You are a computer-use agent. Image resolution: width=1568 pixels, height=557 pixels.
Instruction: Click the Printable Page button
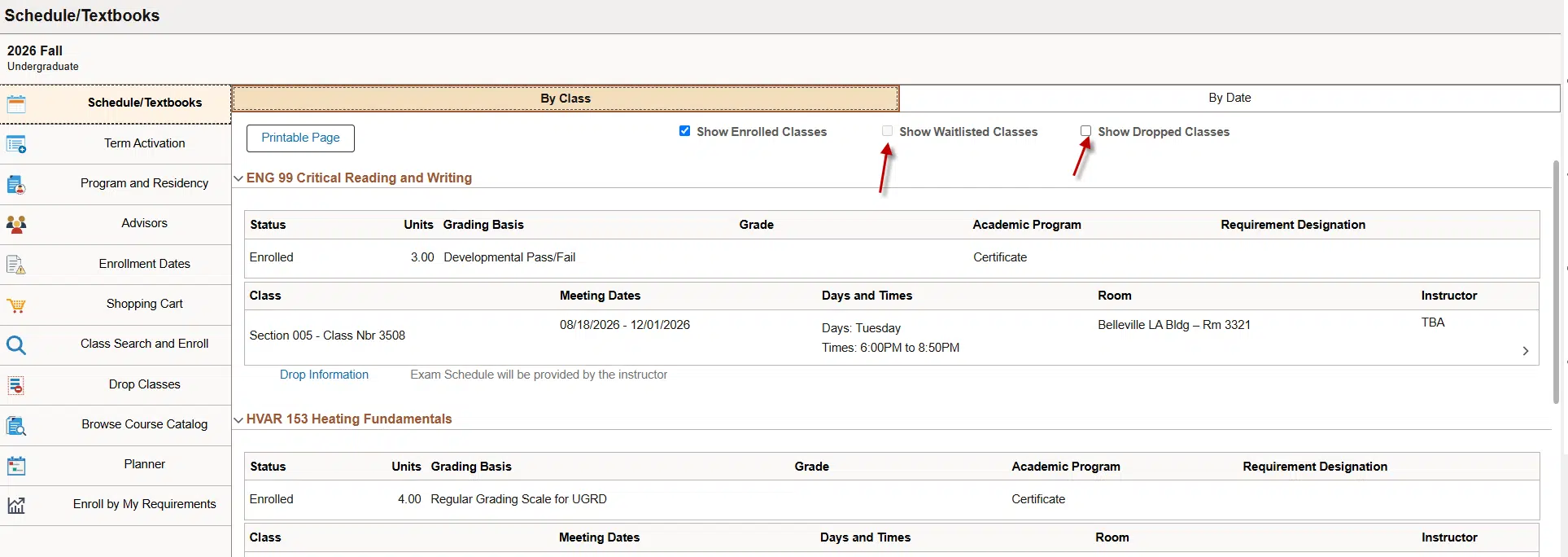tap(300, 138)
